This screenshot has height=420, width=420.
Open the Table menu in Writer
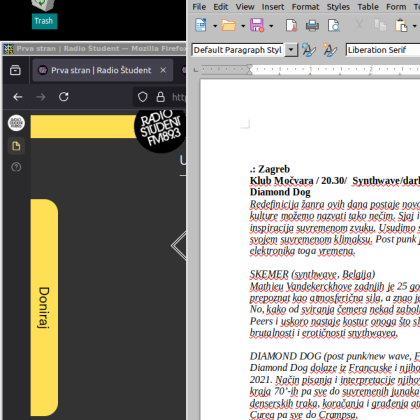(368, 7)
